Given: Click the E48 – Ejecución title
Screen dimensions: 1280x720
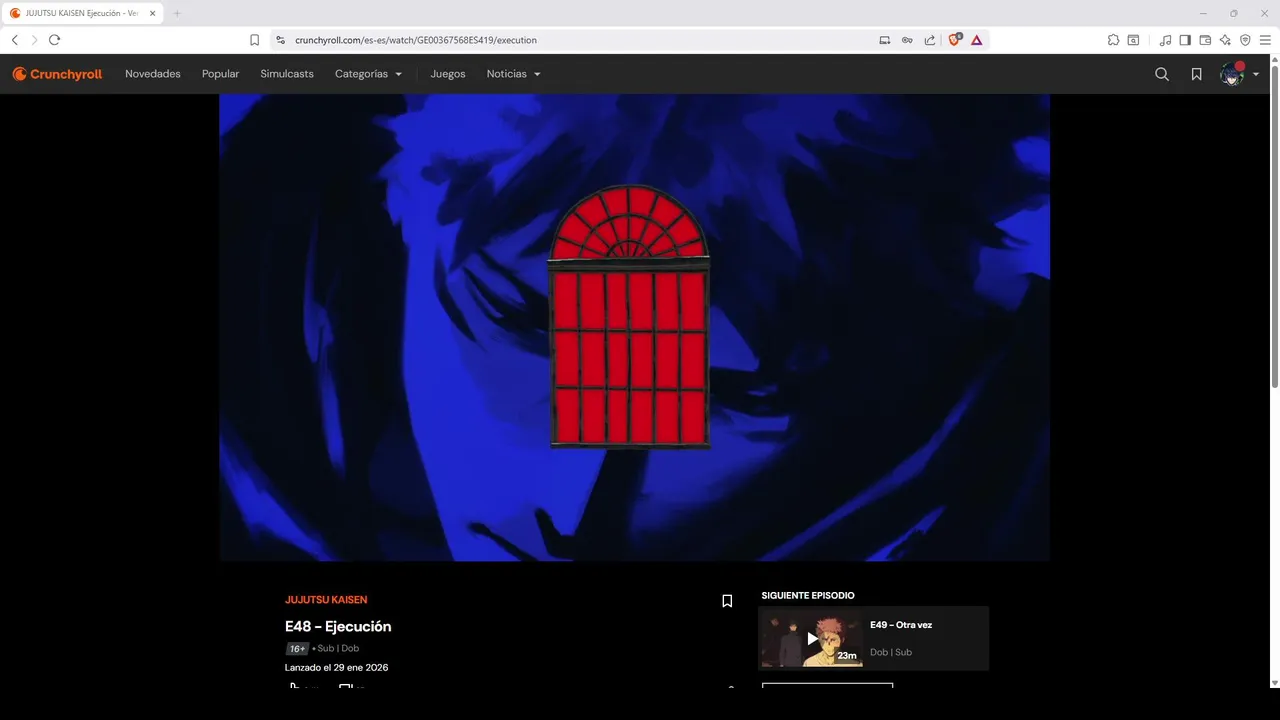Looking at the screenshot, I should 338,626.
